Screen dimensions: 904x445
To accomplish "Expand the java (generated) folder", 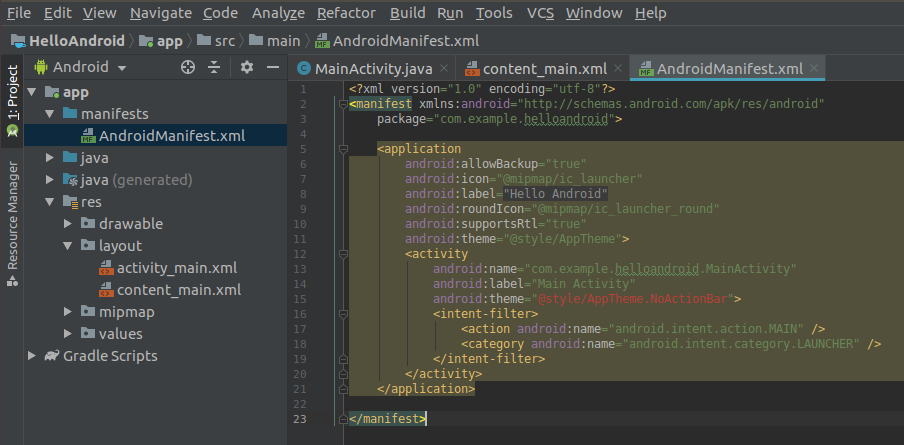I will coord(50,180).
